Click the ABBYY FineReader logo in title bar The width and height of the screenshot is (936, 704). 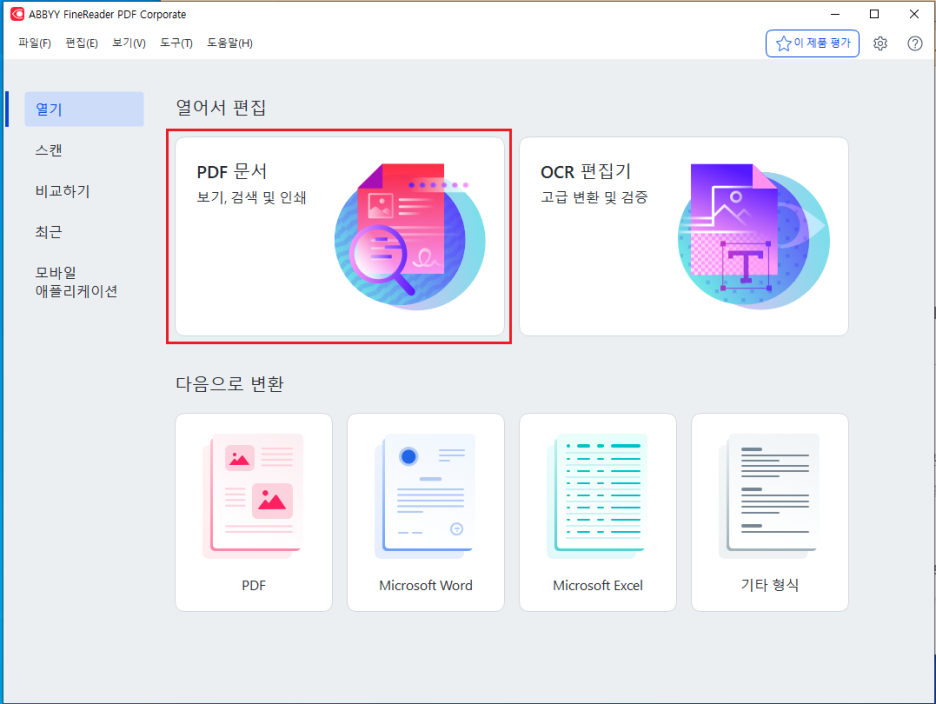[17, 14]
